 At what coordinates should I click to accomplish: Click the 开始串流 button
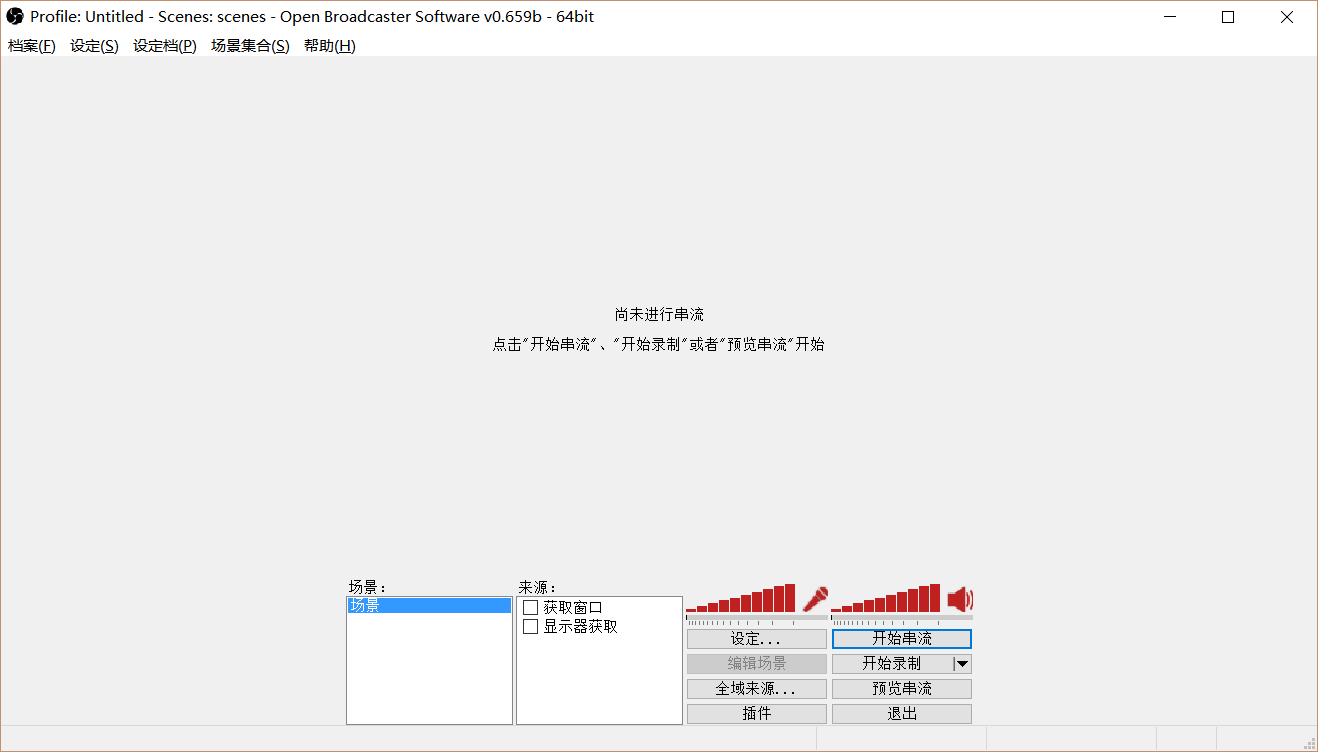(x=902, y=639)
